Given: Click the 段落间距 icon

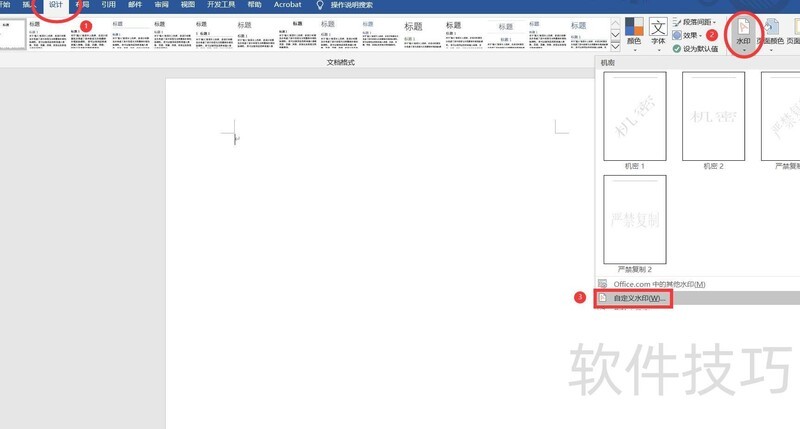Looking at the screenshot, I should click(x=677, y=22).
